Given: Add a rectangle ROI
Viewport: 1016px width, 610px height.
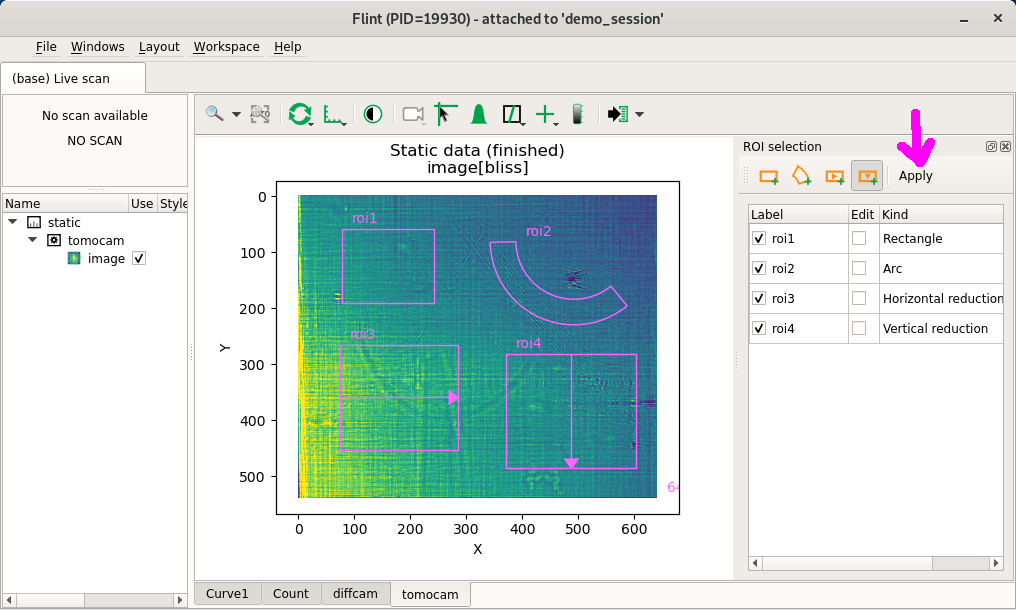Looking at the screenshot, I should (769, 176).
